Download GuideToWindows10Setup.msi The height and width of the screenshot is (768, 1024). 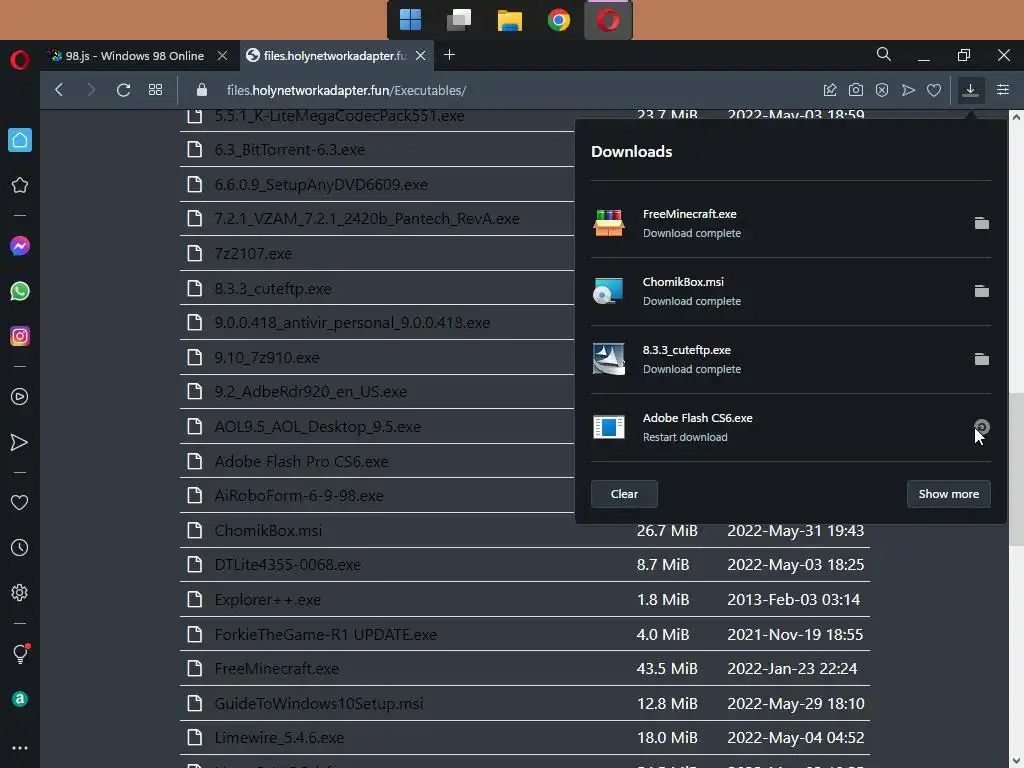(x=319, y=703)
